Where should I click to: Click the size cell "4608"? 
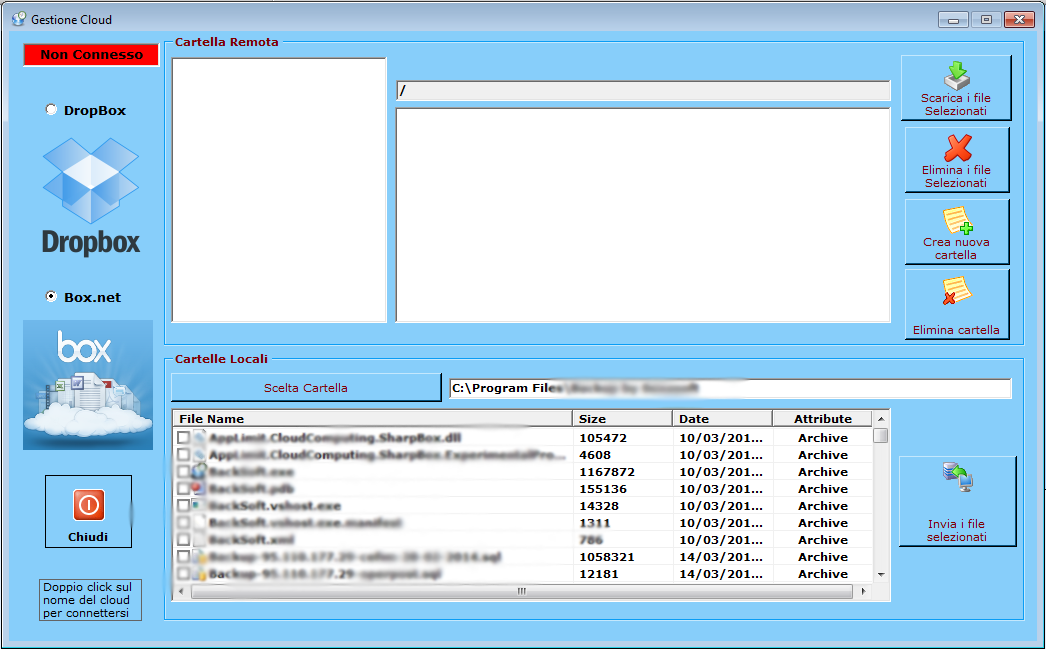click(x=595, y=455)
